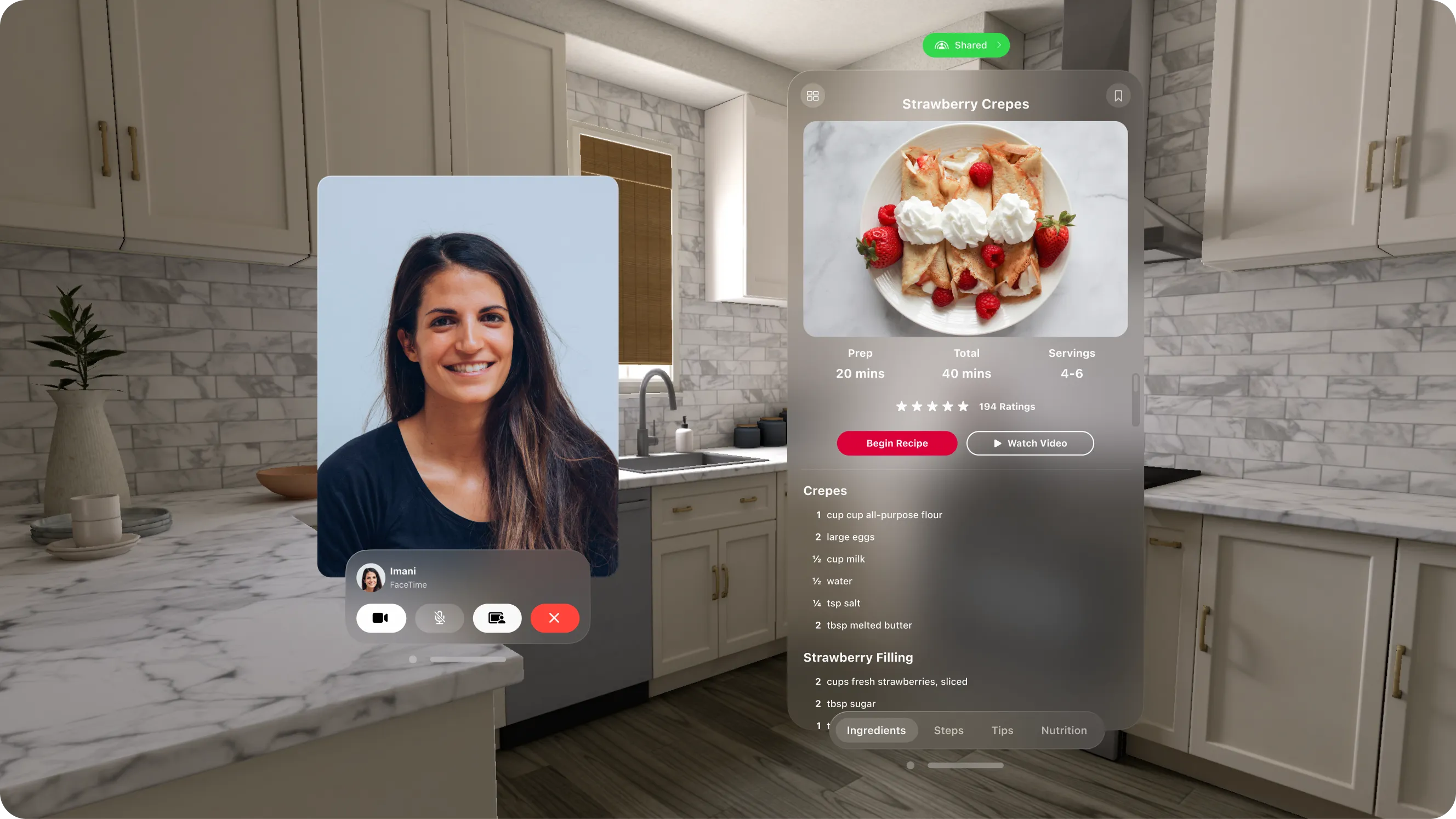The image size is (1456, 819).
Task: Select the Ingredients tab
Action: coord(876,730)
